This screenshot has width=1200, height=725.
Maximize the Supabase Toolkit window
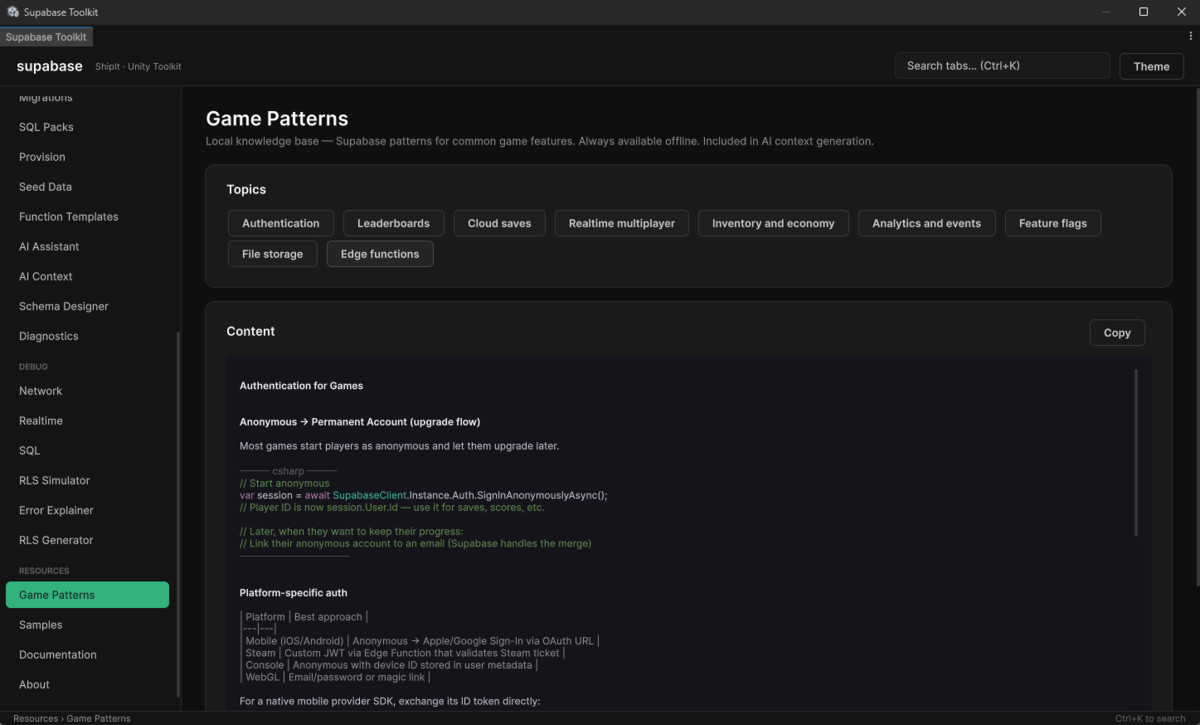pos(1143,12)
